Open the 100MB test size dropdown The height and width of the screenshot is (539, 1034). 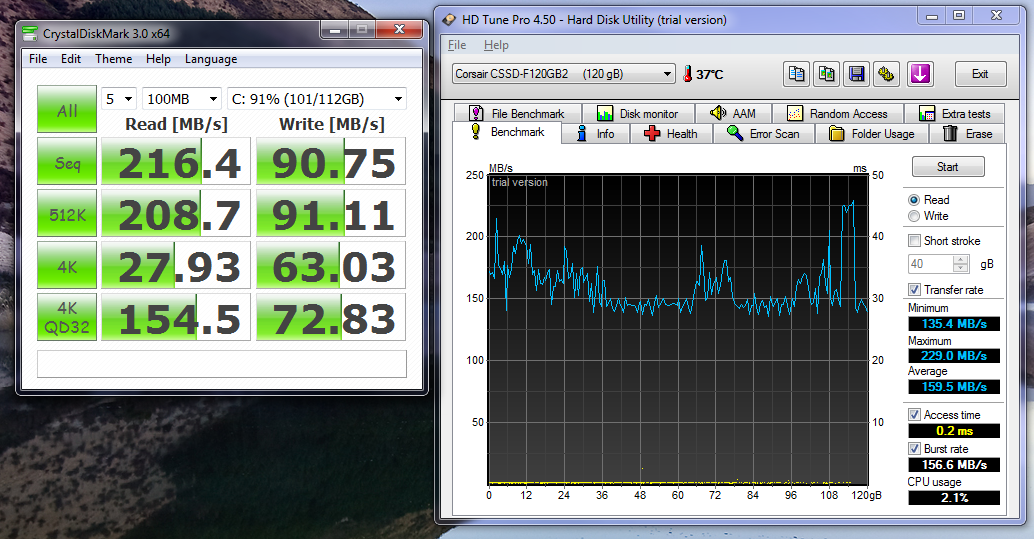[182, 99]
